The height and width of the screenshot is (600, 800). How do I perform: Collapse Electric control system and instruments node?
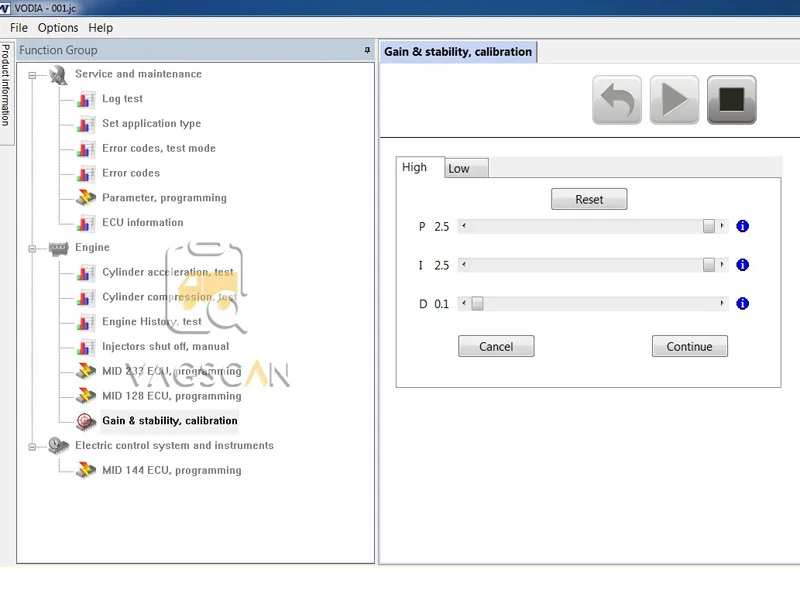[32, 447]
